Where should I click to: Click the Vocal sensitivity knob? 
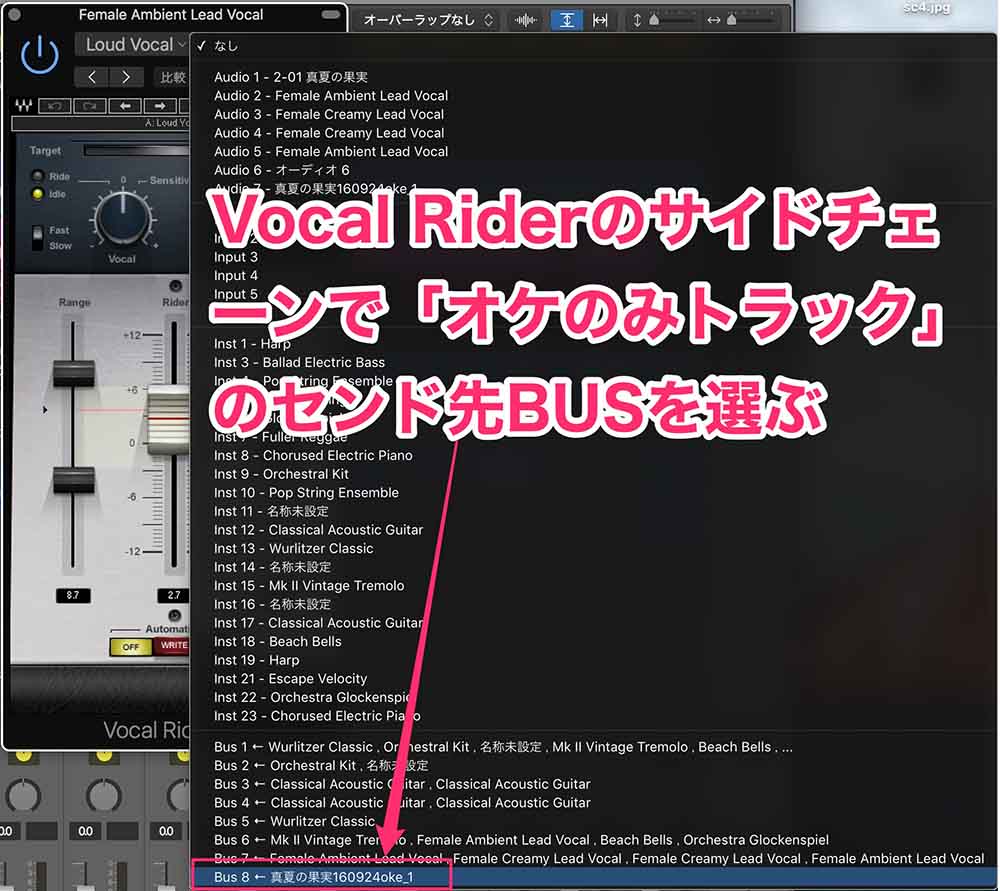click(x=122, y=219)
